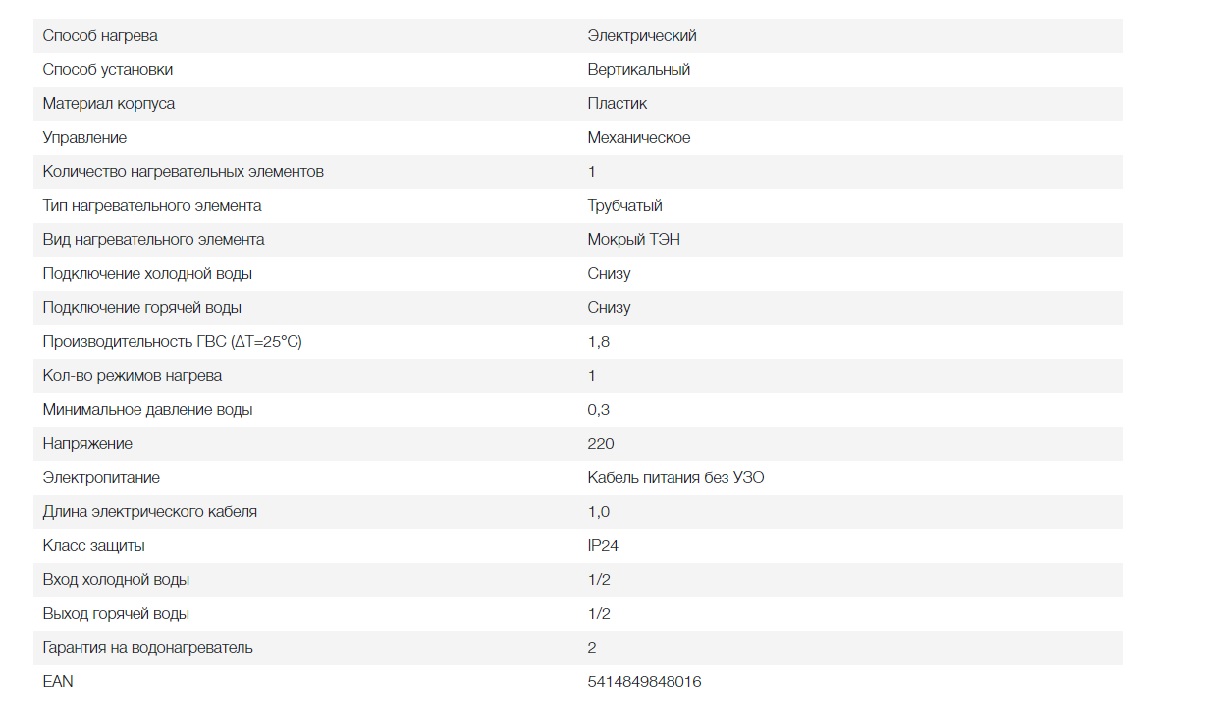Click 'Гарантия на водонагреватель' label
Viewport: 1206px width, 722px height.
pyautogui.click(x=148, y=648)
